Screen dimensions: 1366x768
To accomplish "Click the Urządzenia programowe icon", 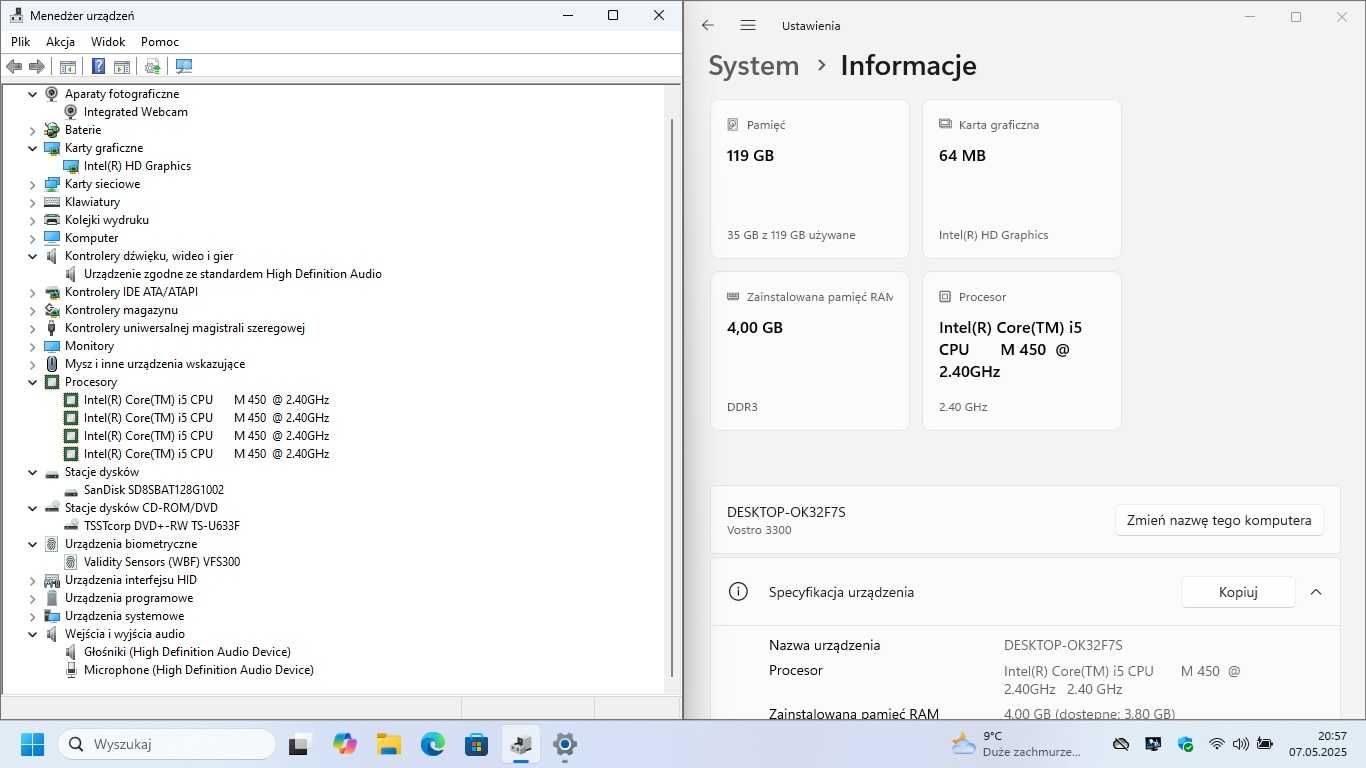I will [52, 598].
